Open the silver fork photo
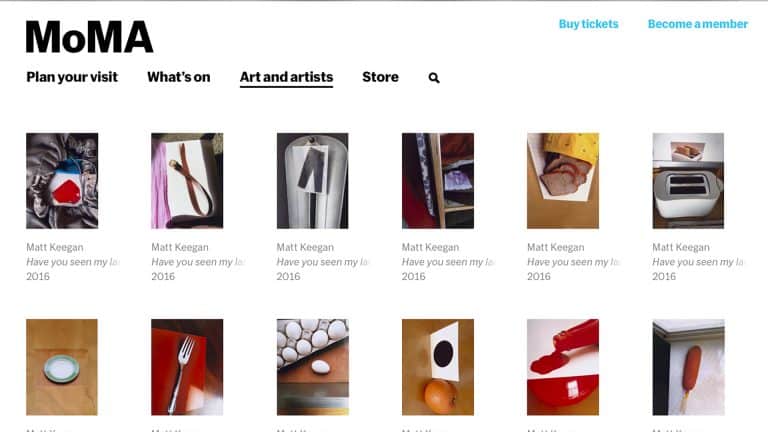Image resolution: width=768 pixels, height=432 pixels. [187, 367]
